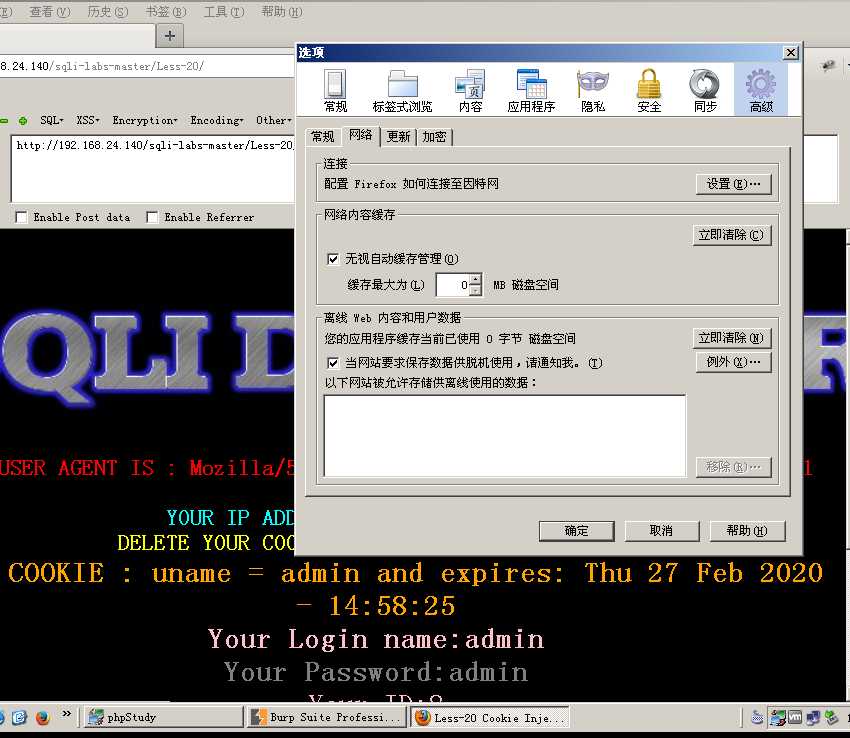Click 立即清除(N) to clear offline data
Screen dimensions: 850x738
point(732,338)
